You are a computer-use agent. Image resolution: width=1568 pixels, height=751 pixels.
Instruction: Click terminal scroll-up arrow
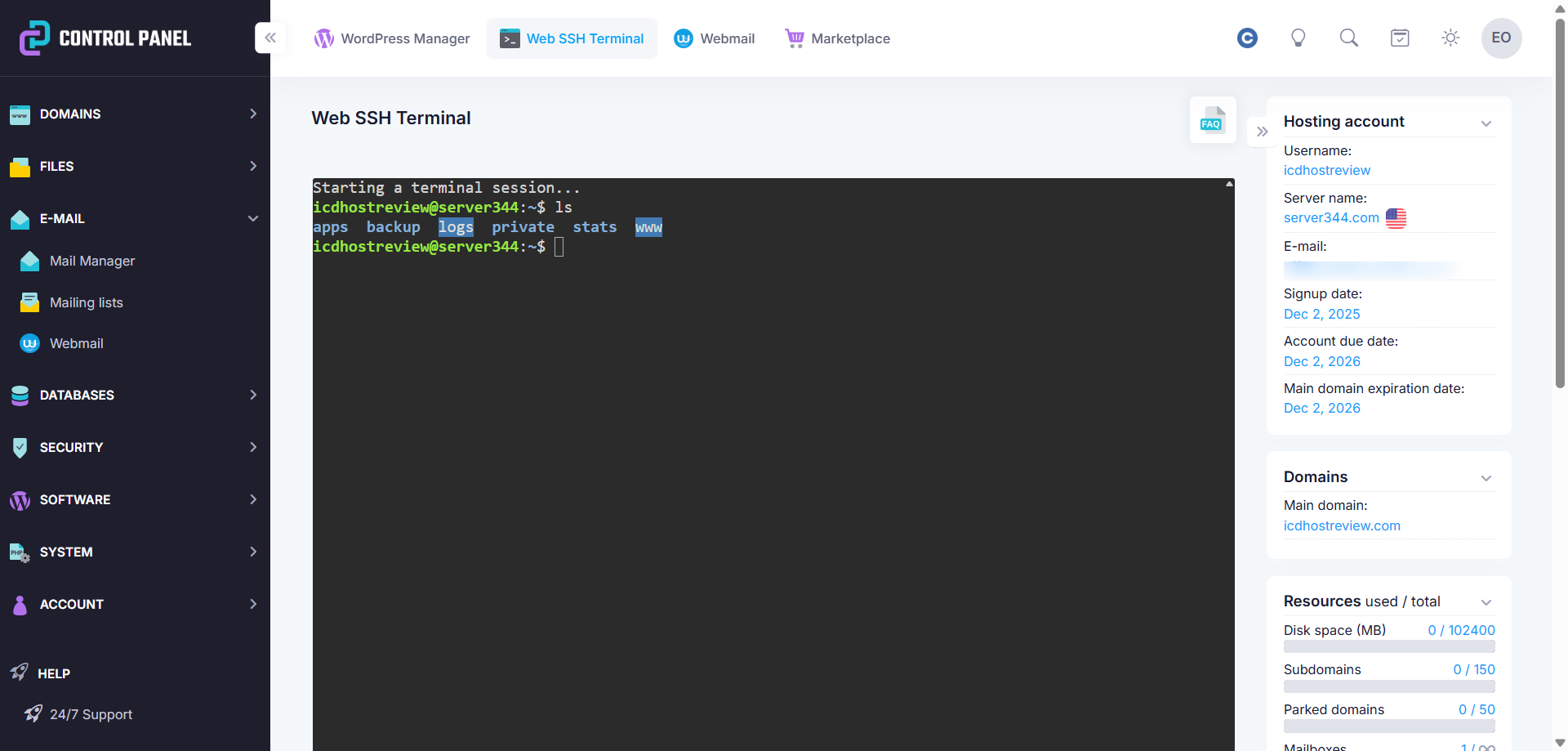[1229, 184]
